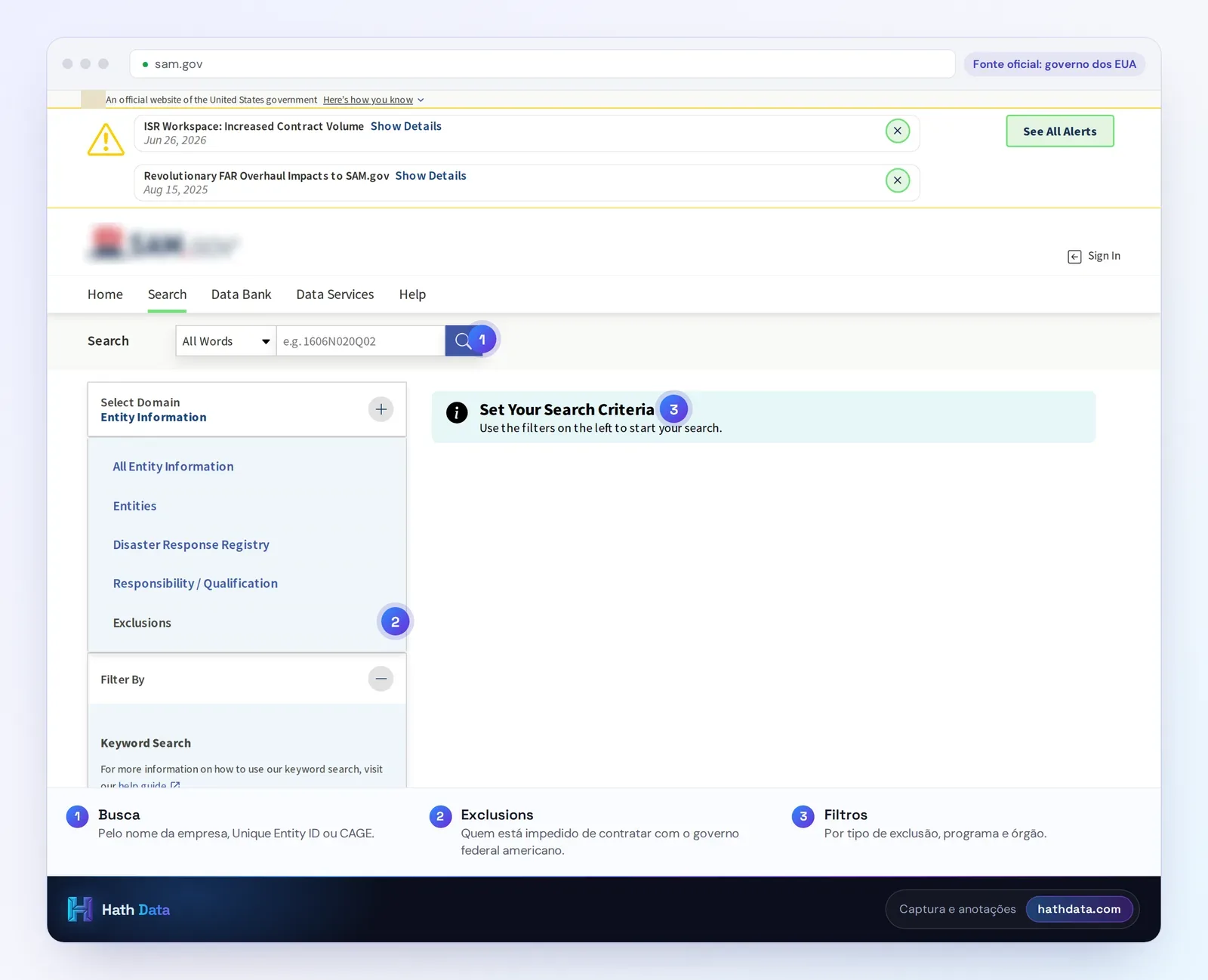Open the All Words dropdown
1208x980 pixels.
tap(226, 341)
